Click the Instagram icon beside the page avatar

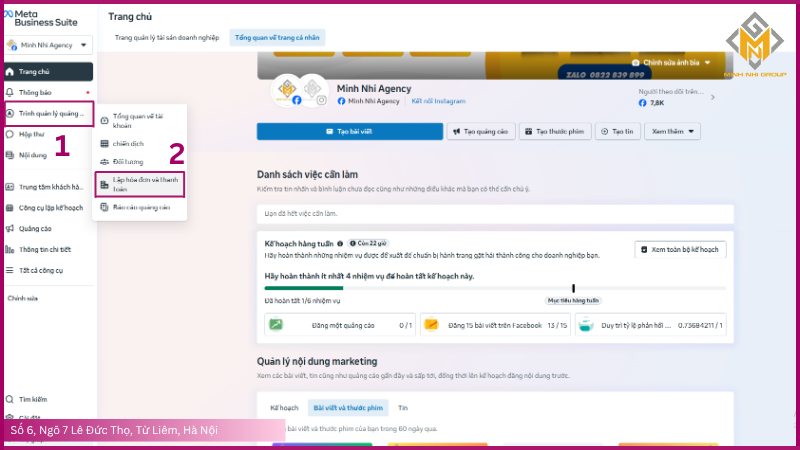coord(321,100)
